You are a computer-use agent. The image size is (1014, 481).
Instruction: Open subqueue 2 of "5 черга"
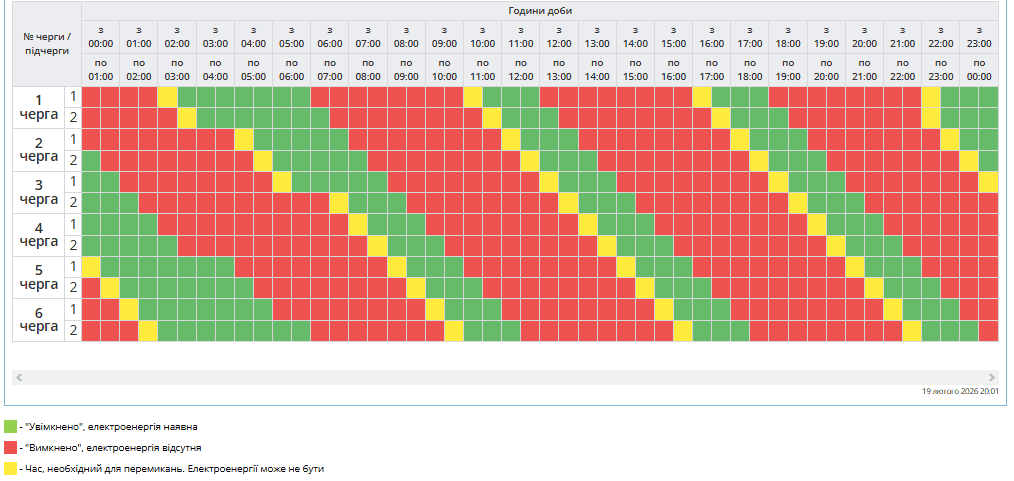(72, 288)
